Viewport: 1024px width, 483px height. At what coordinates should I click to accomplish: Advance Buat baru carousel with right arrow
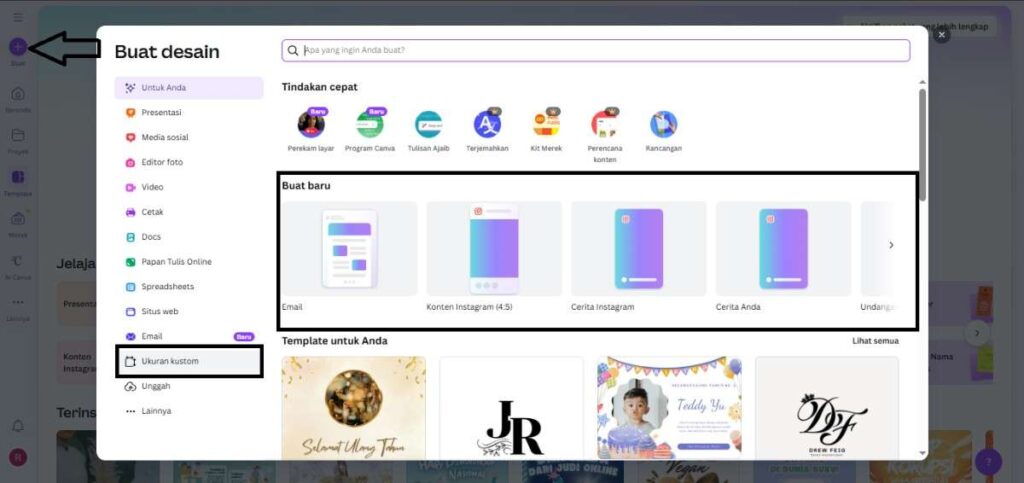pos(891,245)
